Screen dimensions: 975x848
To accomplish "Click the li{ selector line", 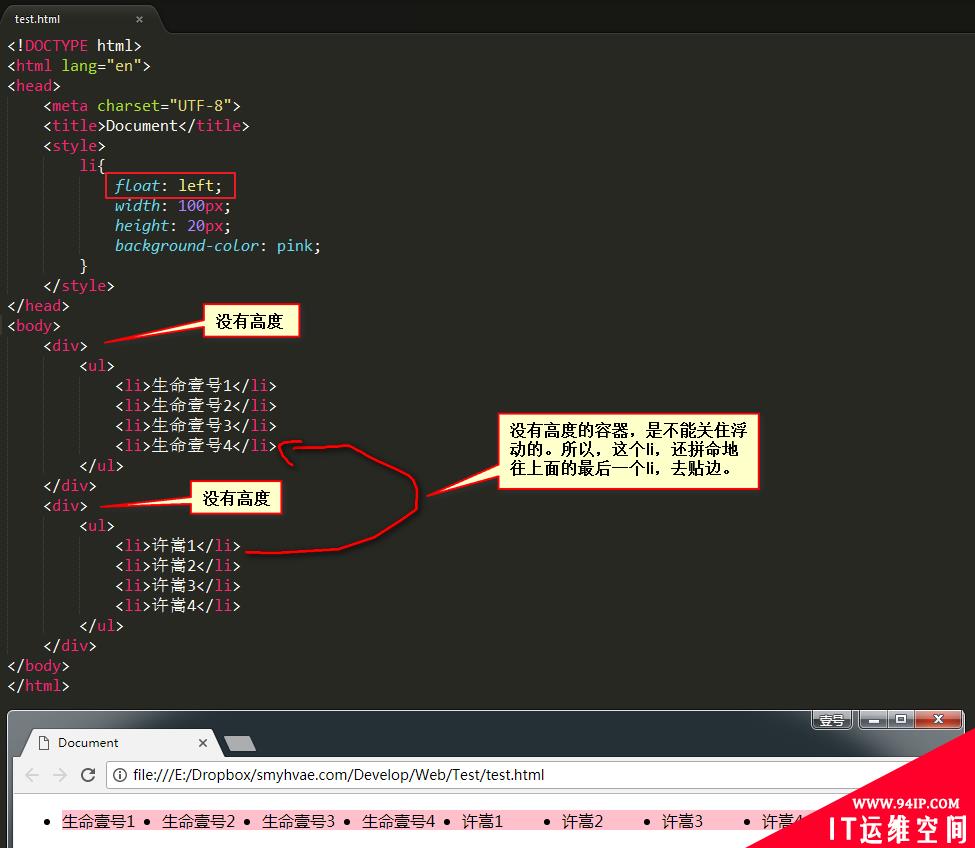I will [x=92, y=165].
